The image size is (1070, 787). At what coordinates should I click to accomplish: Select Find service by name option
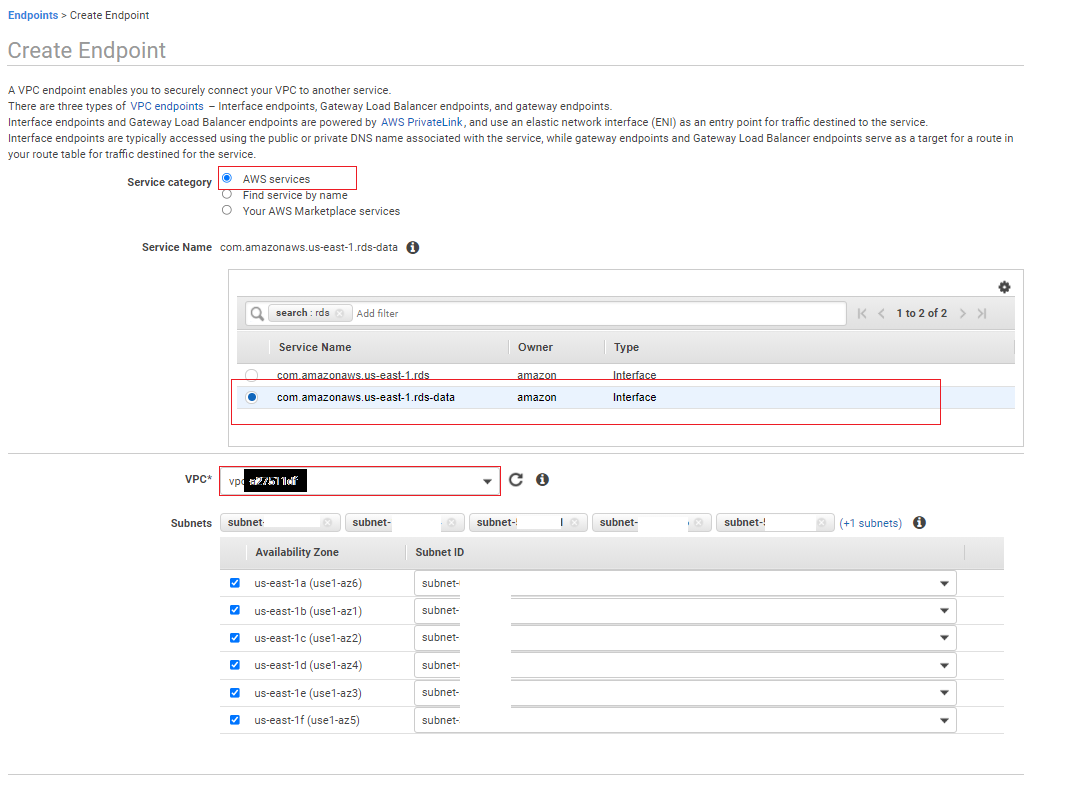227,195
